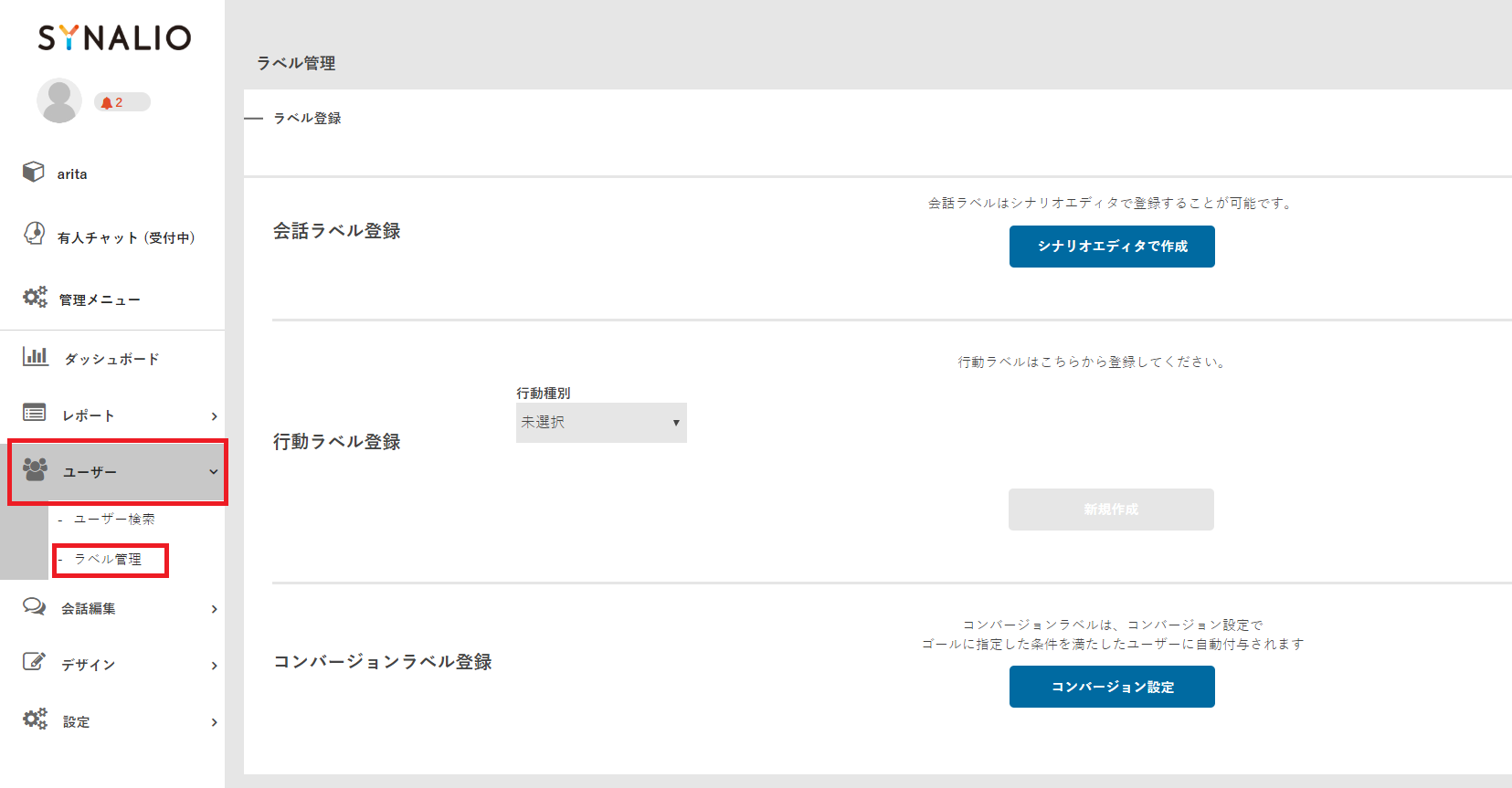Expand the レポート menu chevron
The image size is (1512, 788).
(214, 416)
